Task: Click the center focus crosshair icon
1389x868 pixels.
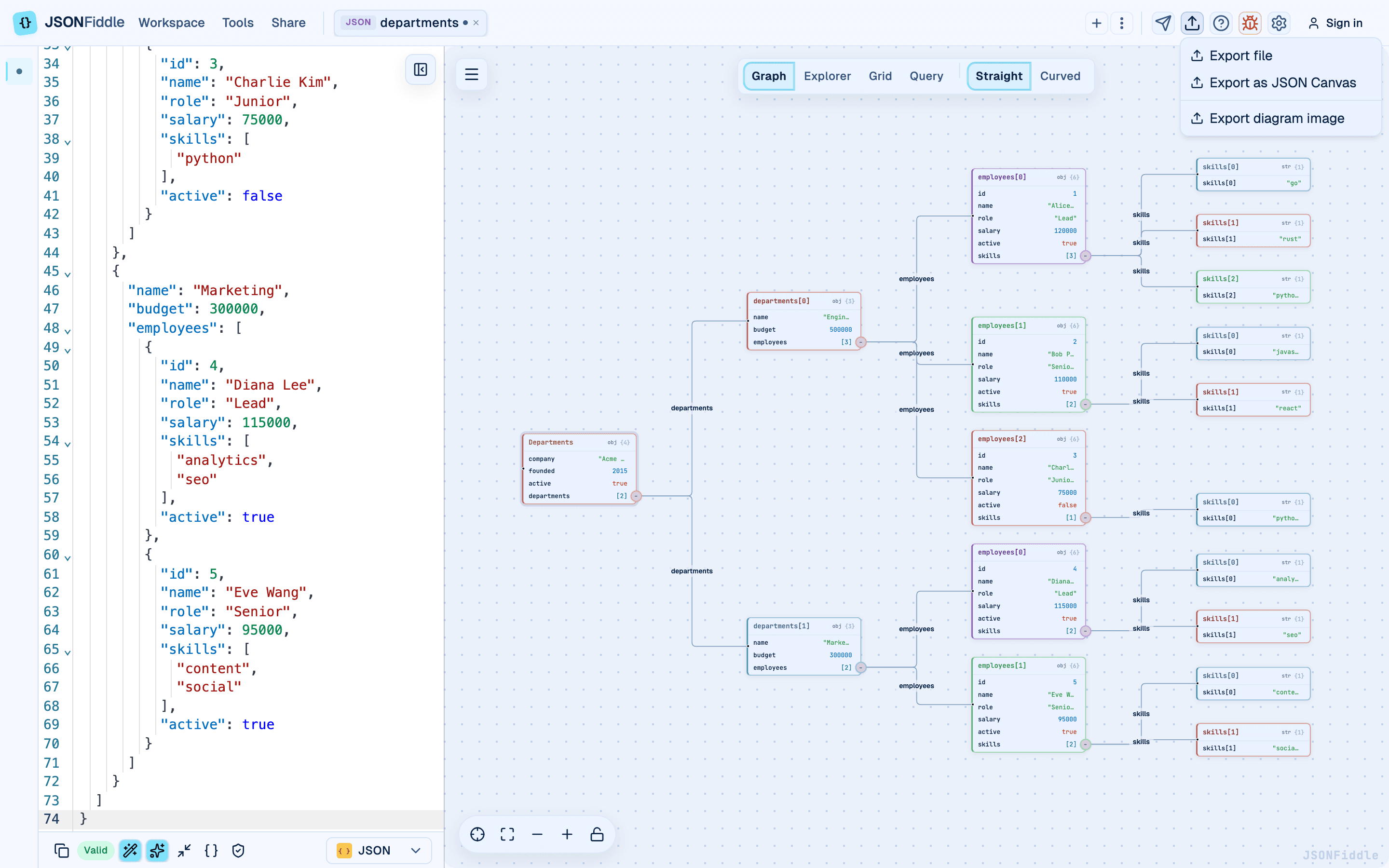Action: (477, 834)
